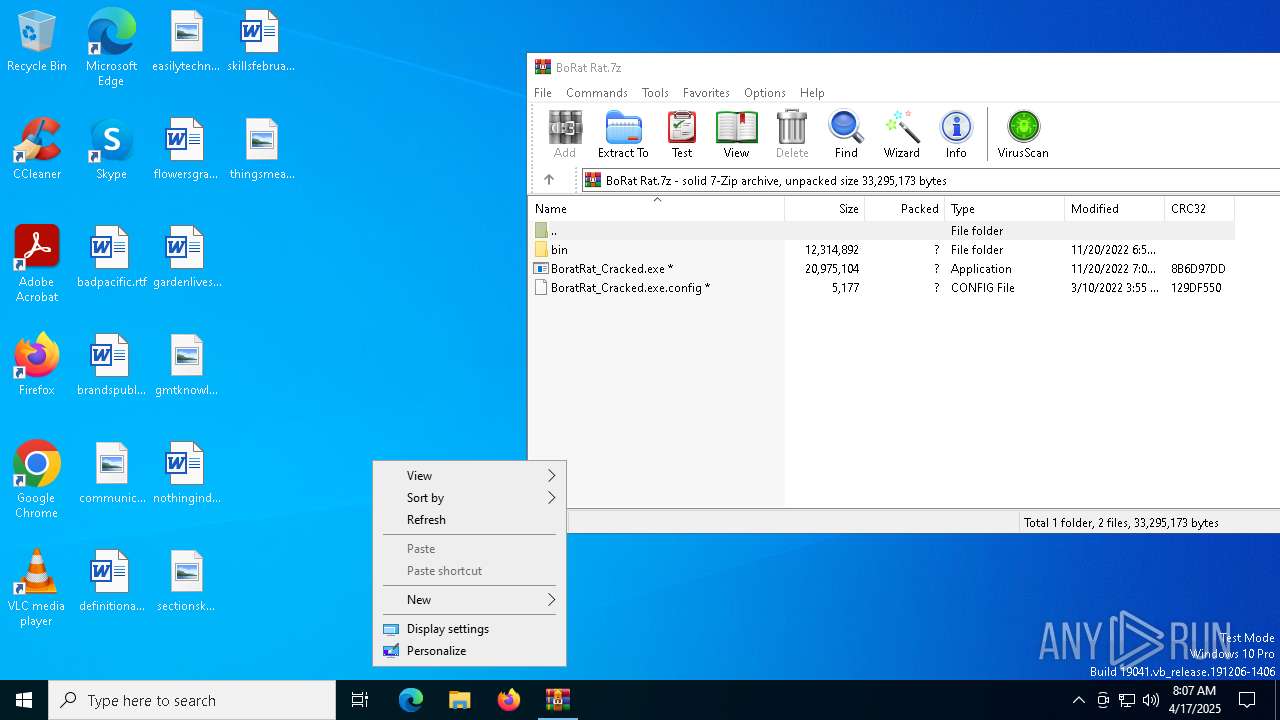The height and width of the screenshot is (720, 1280).
Task: Open the Help menu in WinRAR
Action: [812, 93]
